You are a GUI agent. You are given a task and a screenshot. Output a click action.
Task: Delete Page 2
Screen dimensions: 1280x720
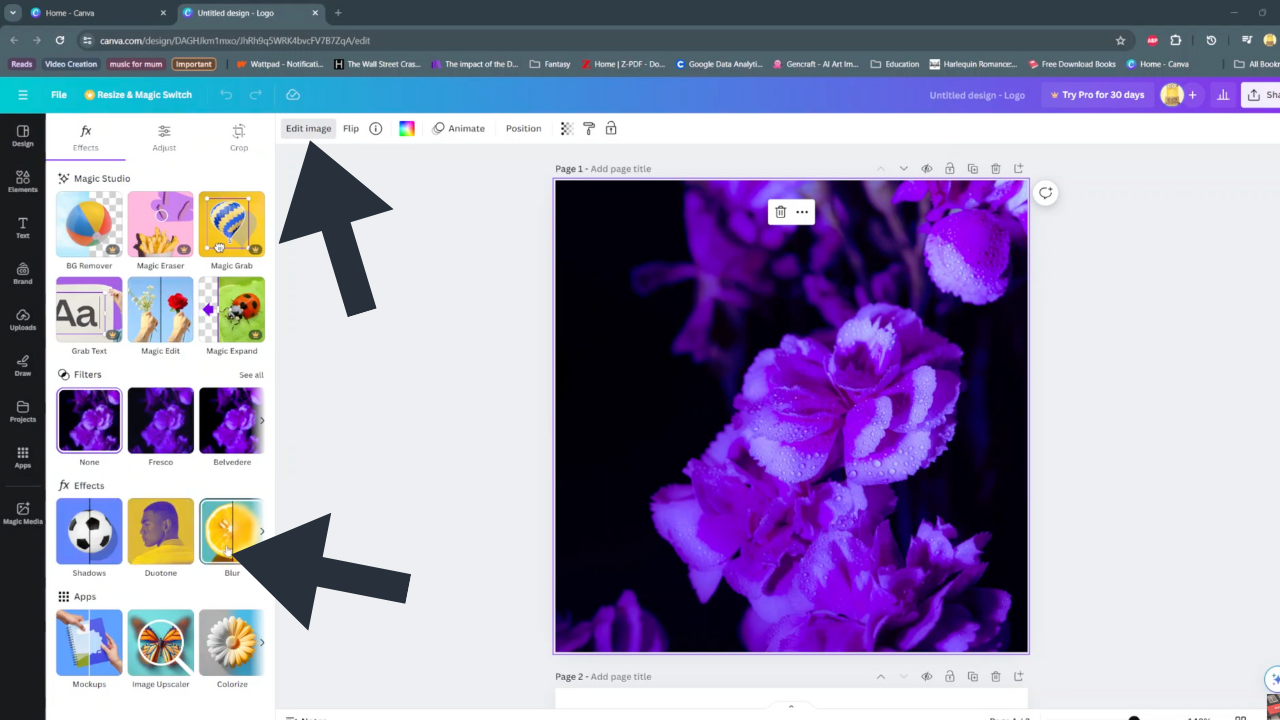click(x=996, y=677)
